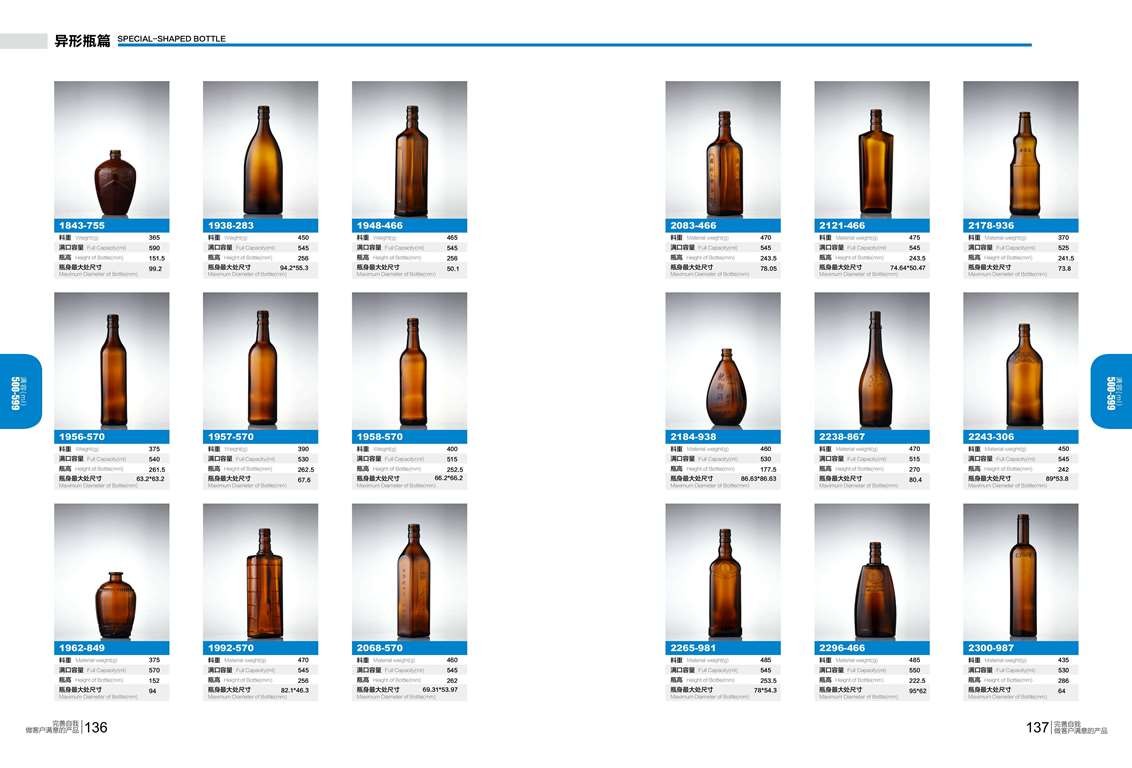Select the 2265-981 bottle image
This screenshot has width=1132, height=768.
click(723, 572)
